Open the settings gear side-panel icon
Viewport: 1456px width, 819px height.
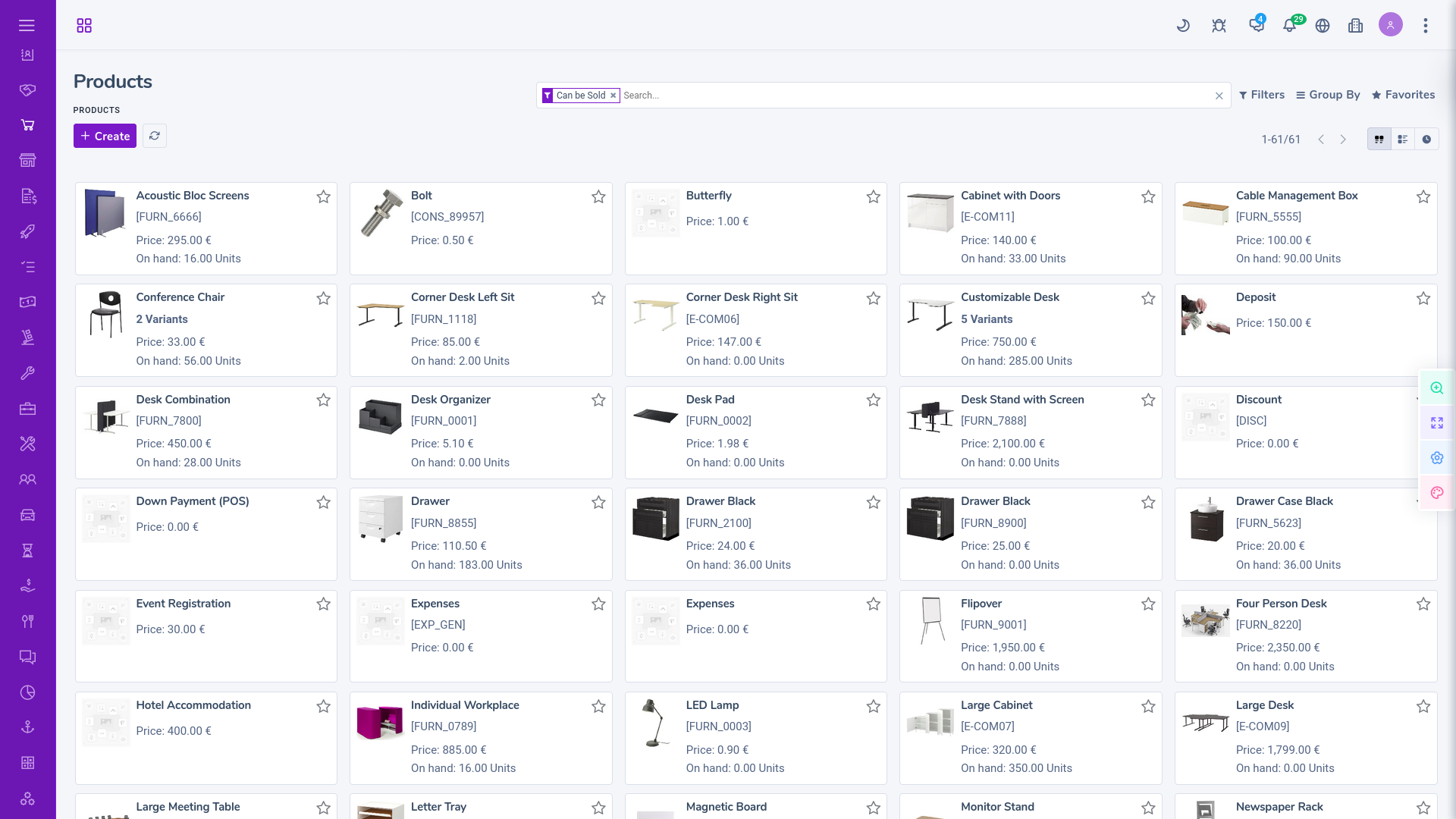click(1436, 458)
